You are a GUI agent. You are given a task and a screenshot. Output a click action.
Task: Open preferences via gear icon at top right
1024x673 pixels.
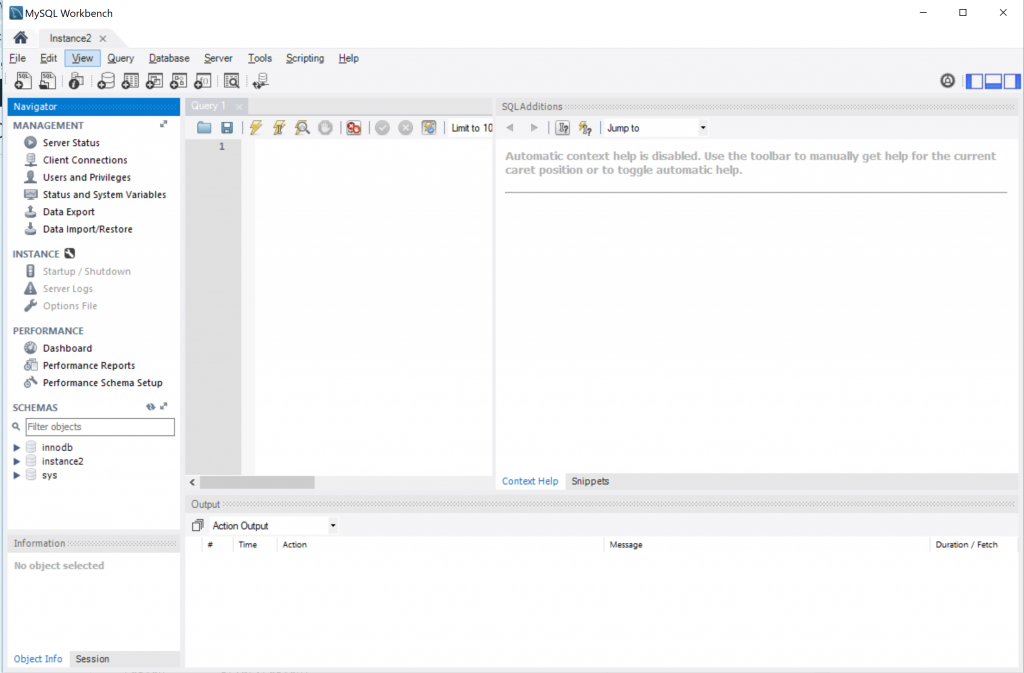coord(948,81)
